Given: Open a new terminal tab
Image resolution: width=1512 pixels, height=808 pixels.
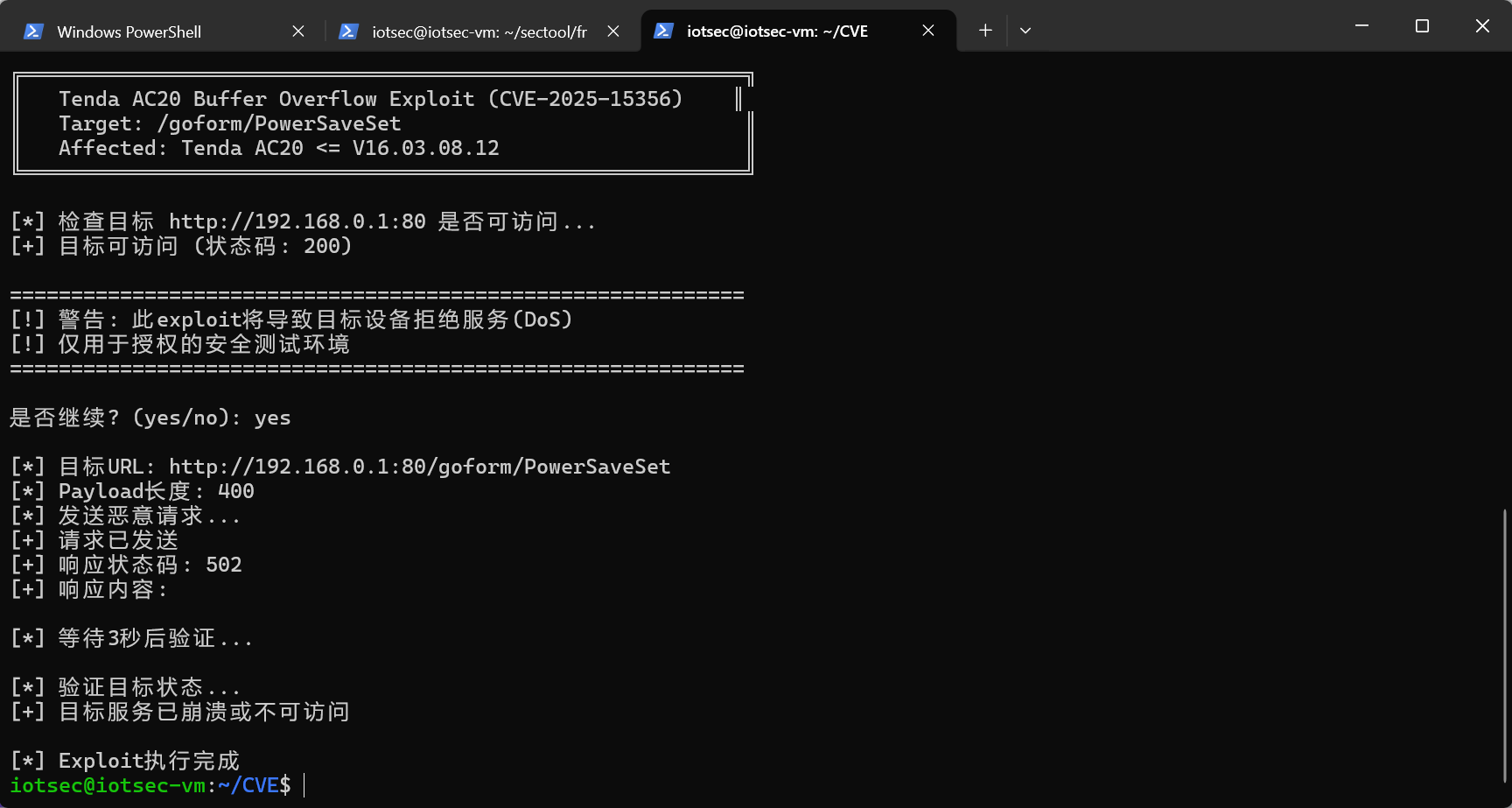Looking at the screenshot, I should [985, 31].
